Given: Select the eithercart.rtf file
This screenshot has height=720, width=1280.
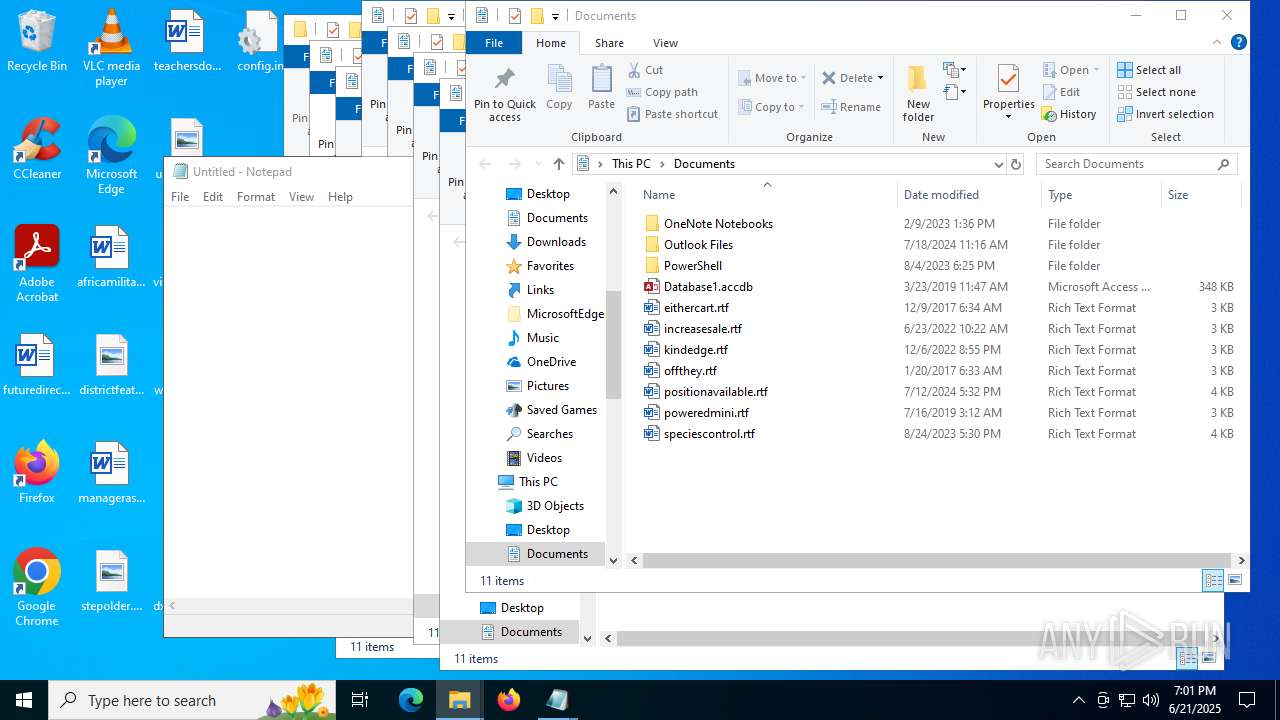Looking at the screenshot, I should pyautogui.click(x=696, y=308).
